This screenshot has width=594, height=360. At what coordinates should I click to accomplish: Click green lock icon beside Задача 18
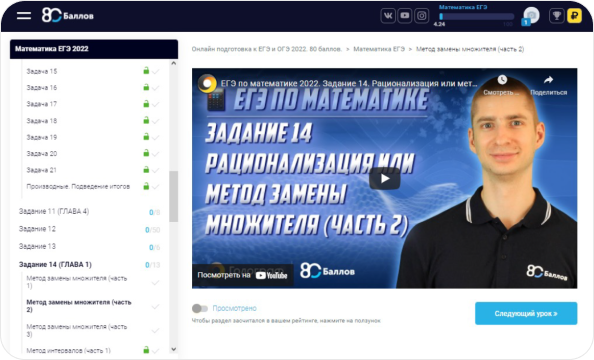pyautogui.click(x=146, y=120)
